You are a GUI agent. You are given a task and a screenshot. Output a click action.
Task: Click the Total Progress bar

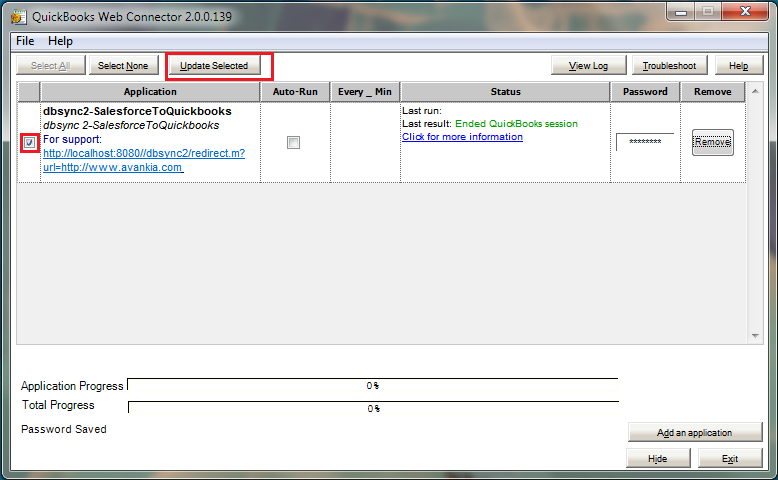click(x=372, y=408)
